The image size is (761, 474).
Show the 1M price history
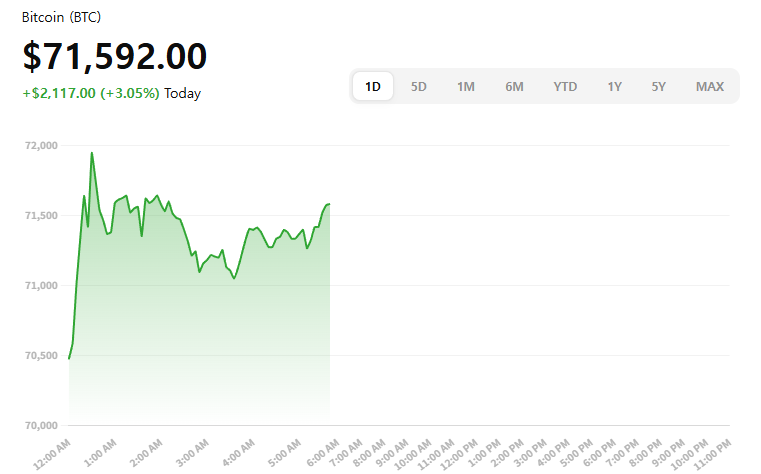tap(466, 86)
